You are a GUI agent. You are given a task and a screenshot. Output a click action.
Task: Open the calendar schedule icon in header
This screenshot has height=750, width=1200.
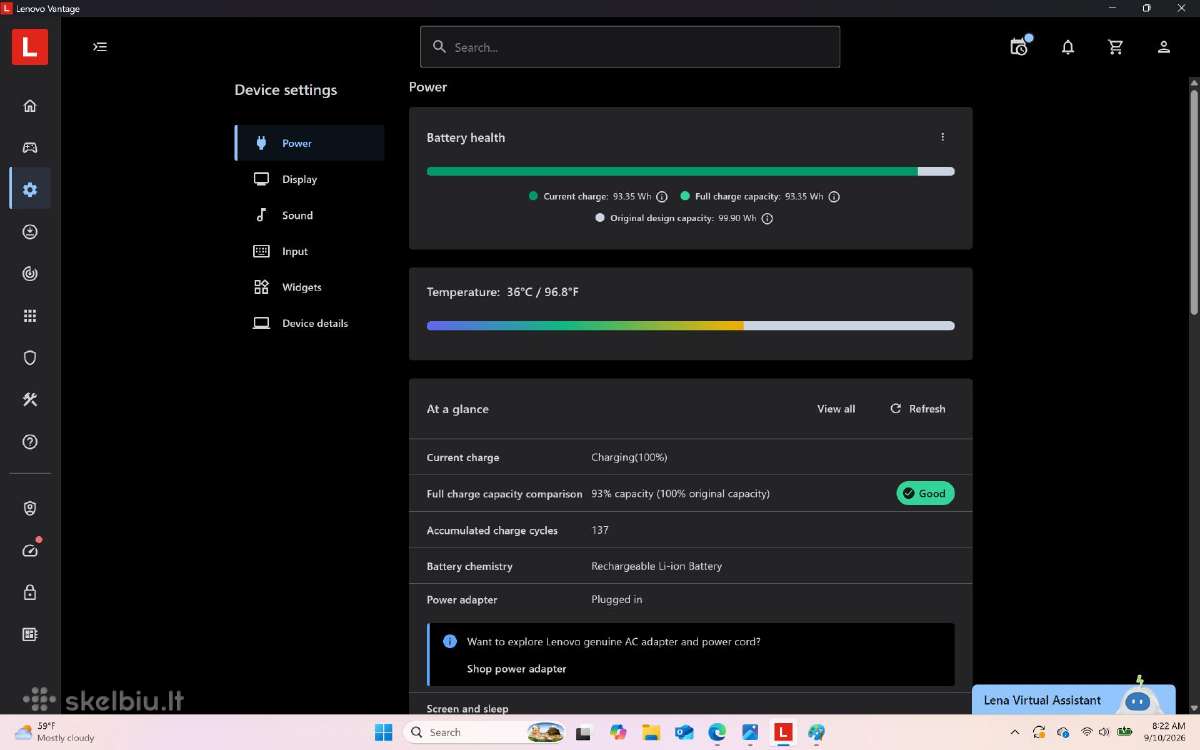1019,46
